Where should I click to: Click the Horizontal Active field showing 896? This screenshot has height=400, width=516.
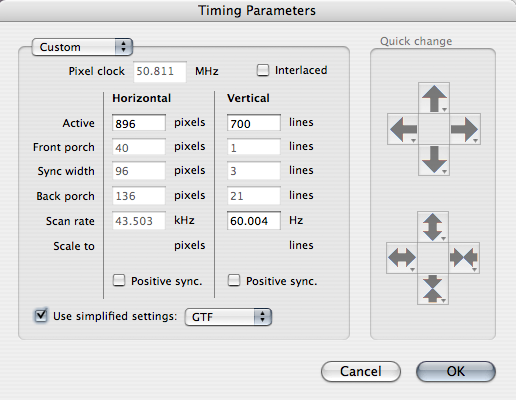point(139,123)
